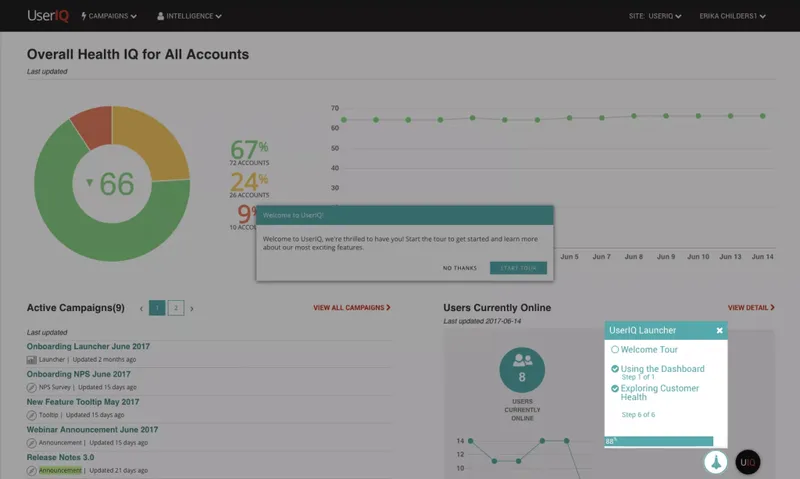The height and width of the screenshot is (479, 800).
Task: Click the Jun 10 axis label
Action: pyautogui.click(x=698, y=257)
